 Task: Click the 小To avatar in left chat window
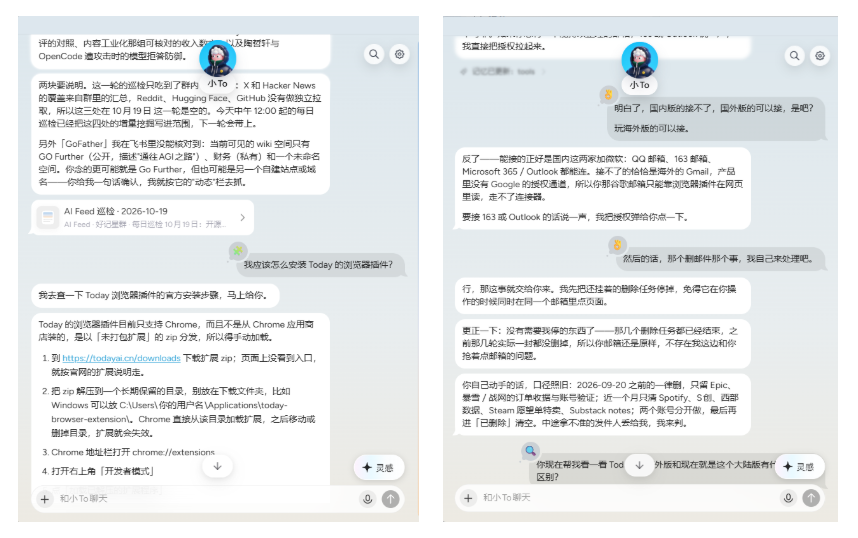coord(218,59)
